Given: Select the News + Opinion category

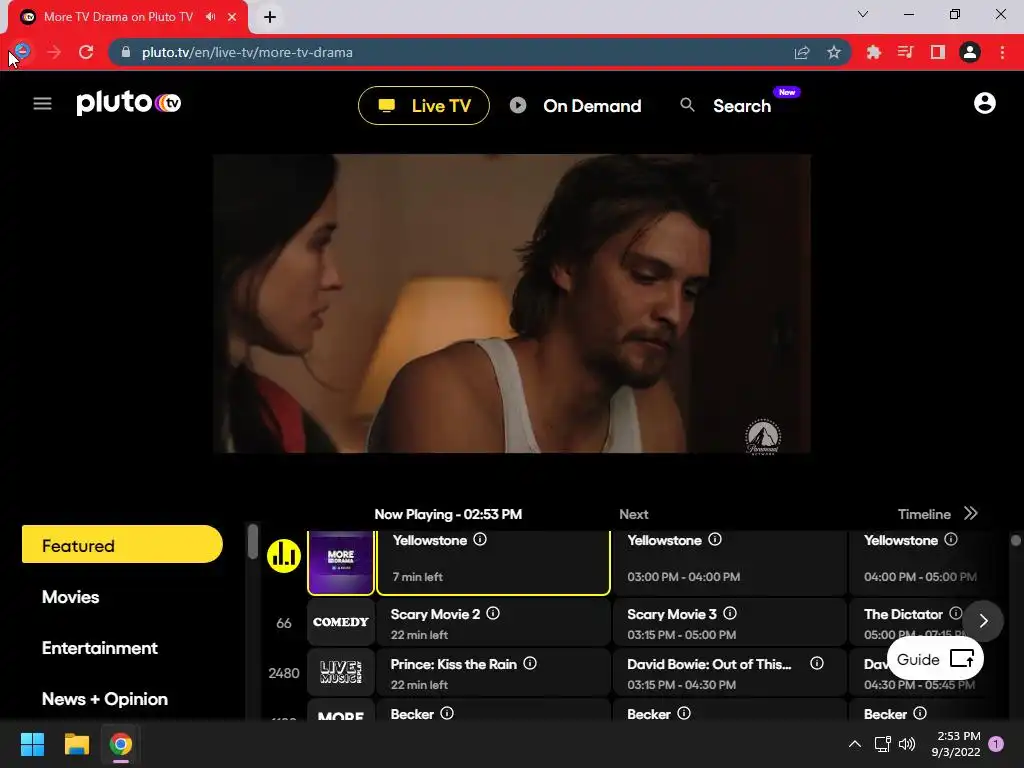Looking at the screenshot, I should [x=104, y=699].
